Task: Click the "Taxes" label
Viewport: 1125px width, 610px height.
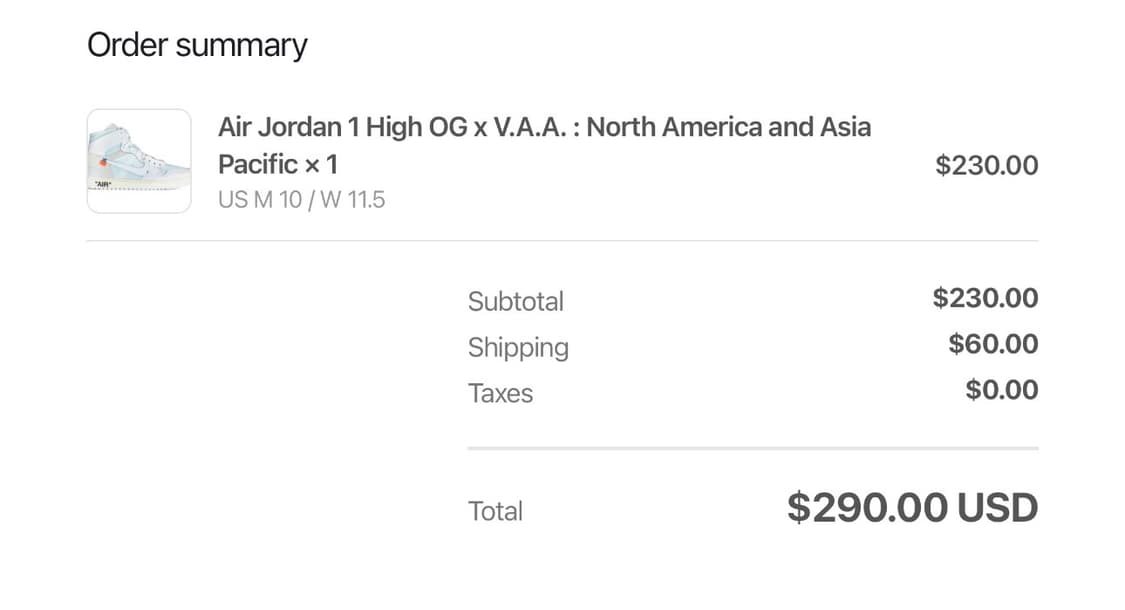Action: coord(500,393)
